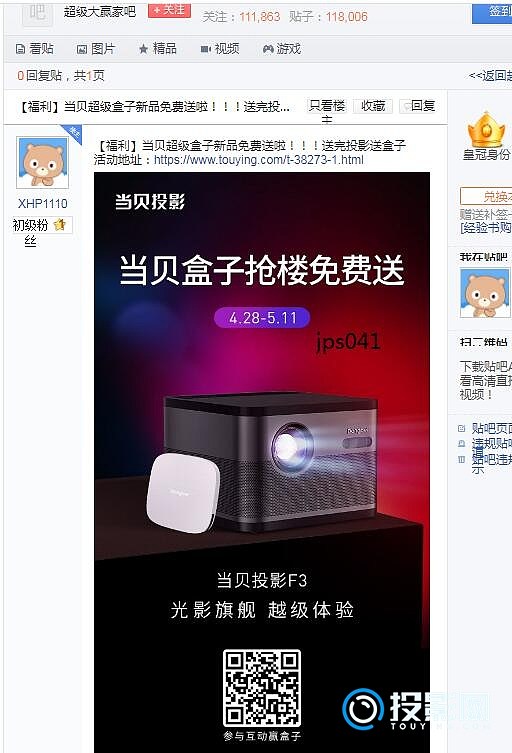Open the 看贴 tab
512x753 pixels.
[35, 49]
